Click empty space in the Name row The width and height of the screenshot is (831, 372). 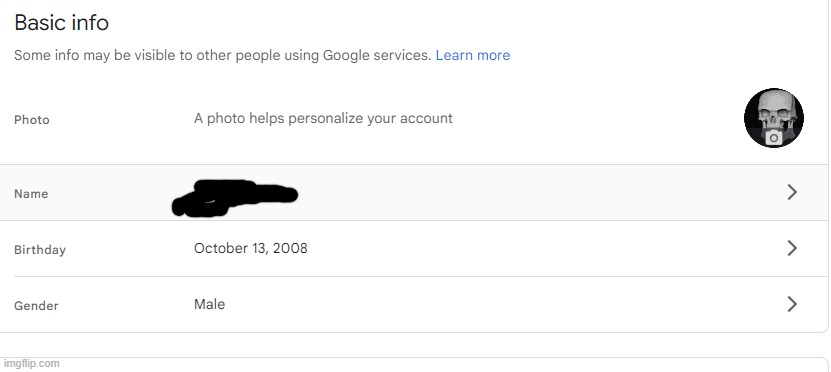point(530,192)
